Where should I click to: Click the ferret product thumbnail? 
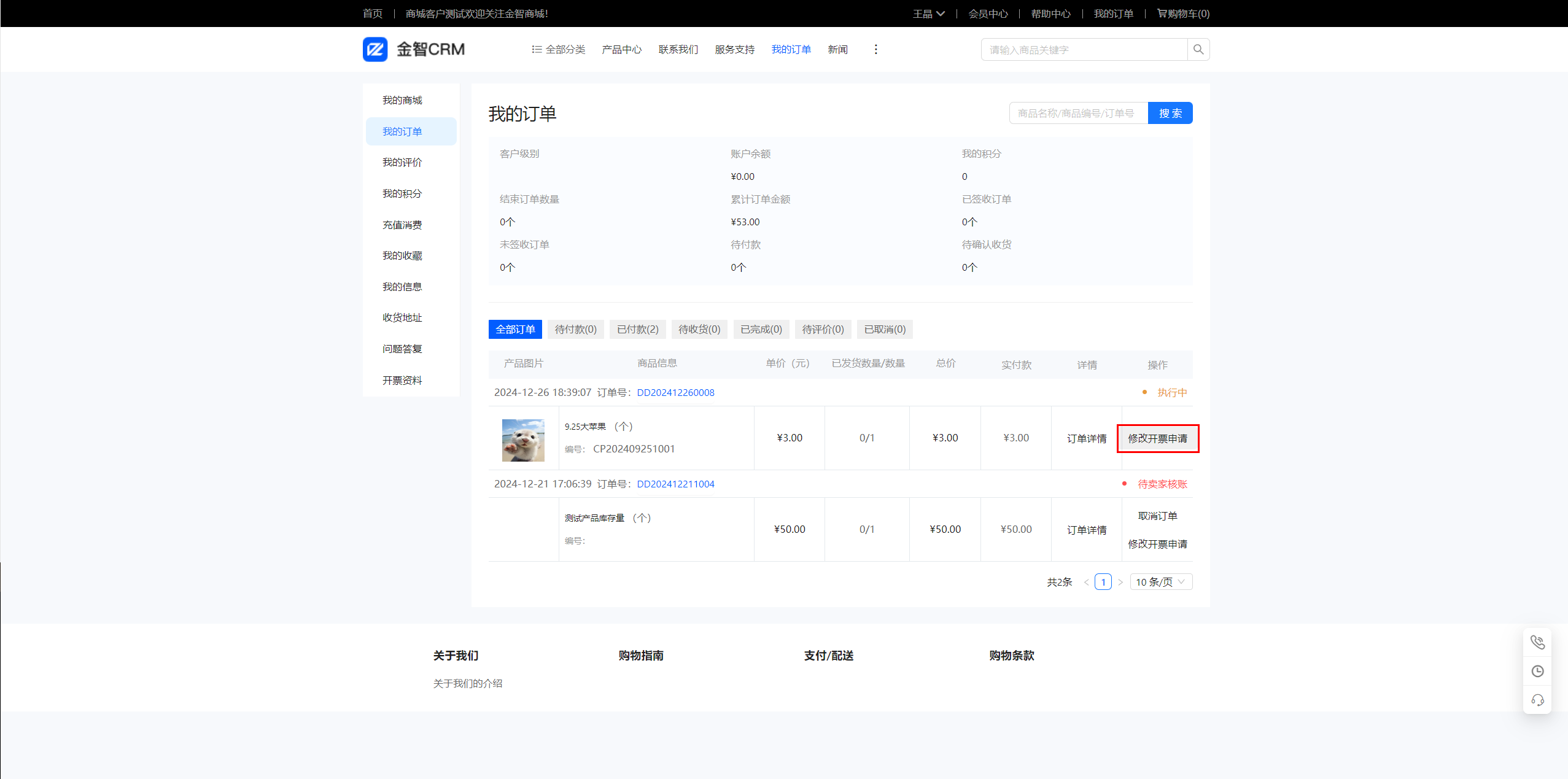click(523, 440)
